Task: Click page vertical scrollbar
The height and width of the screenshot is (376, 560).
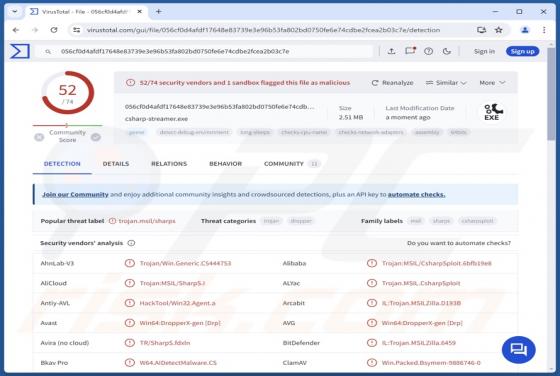Action: (551, 93)
